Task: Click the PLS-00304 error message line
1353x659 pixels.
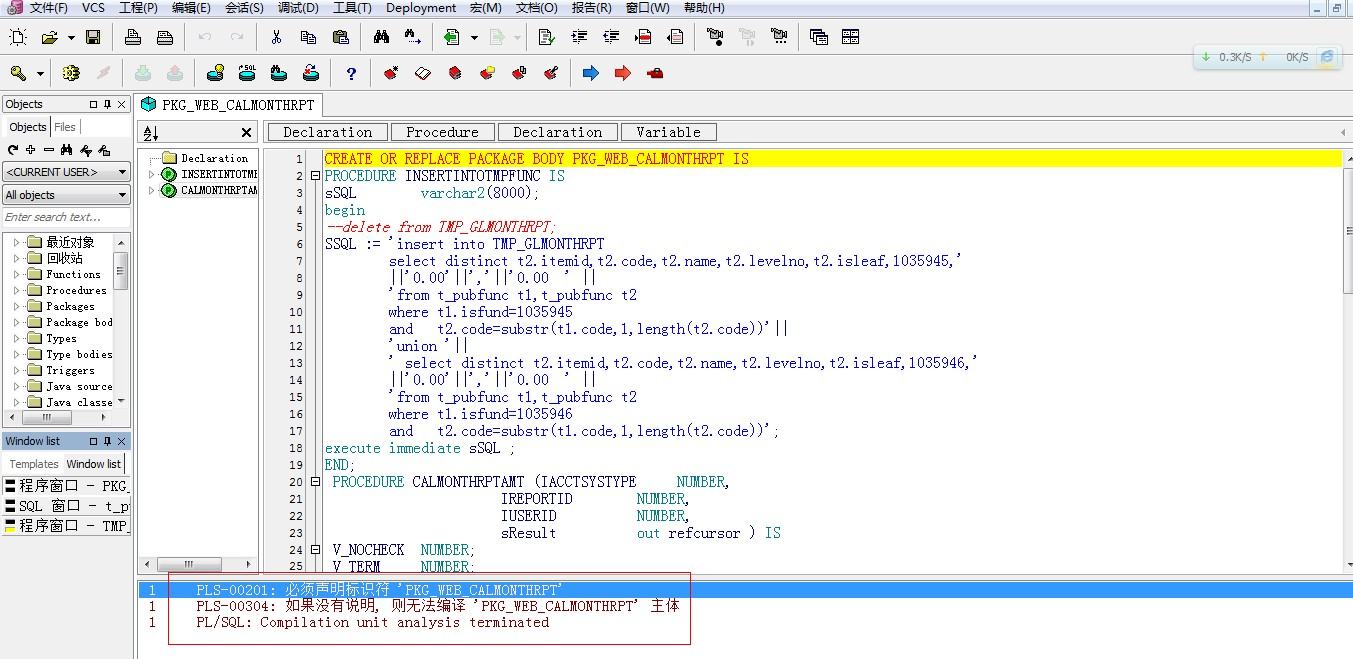Action: pos(437,606)
